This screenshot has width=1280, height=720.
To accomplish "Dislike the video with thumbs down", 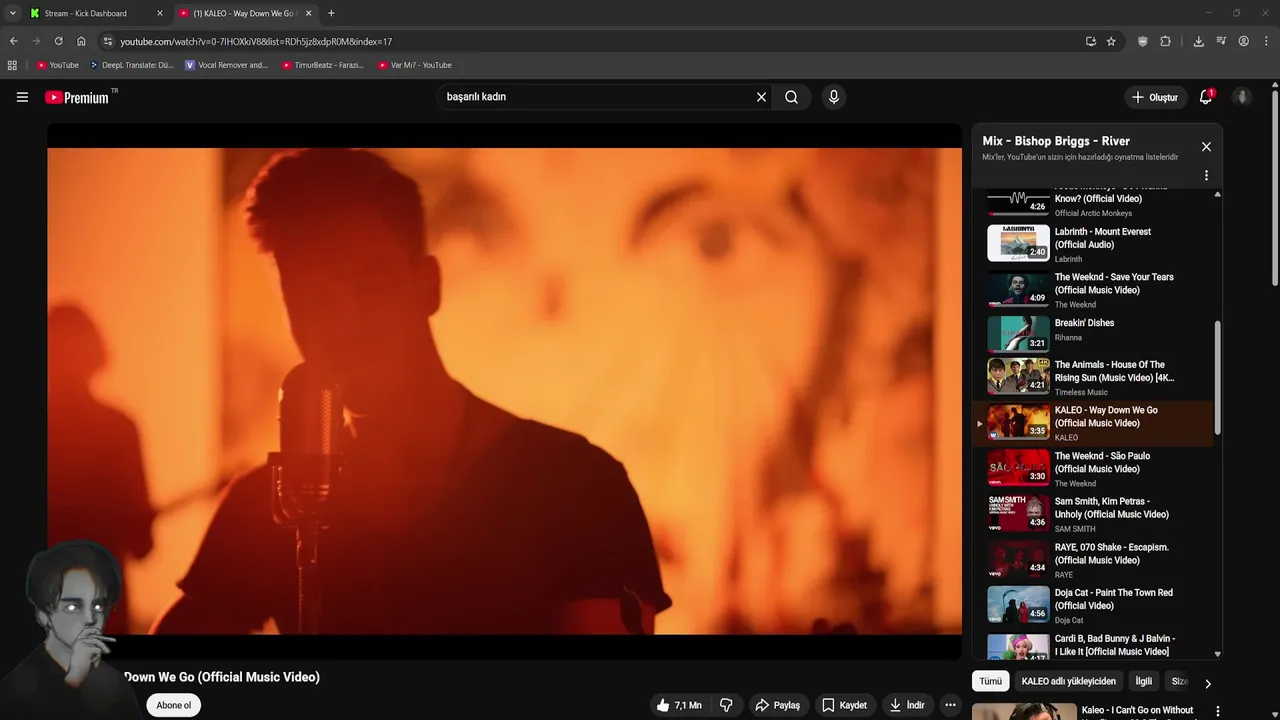I will click(726, 705).
